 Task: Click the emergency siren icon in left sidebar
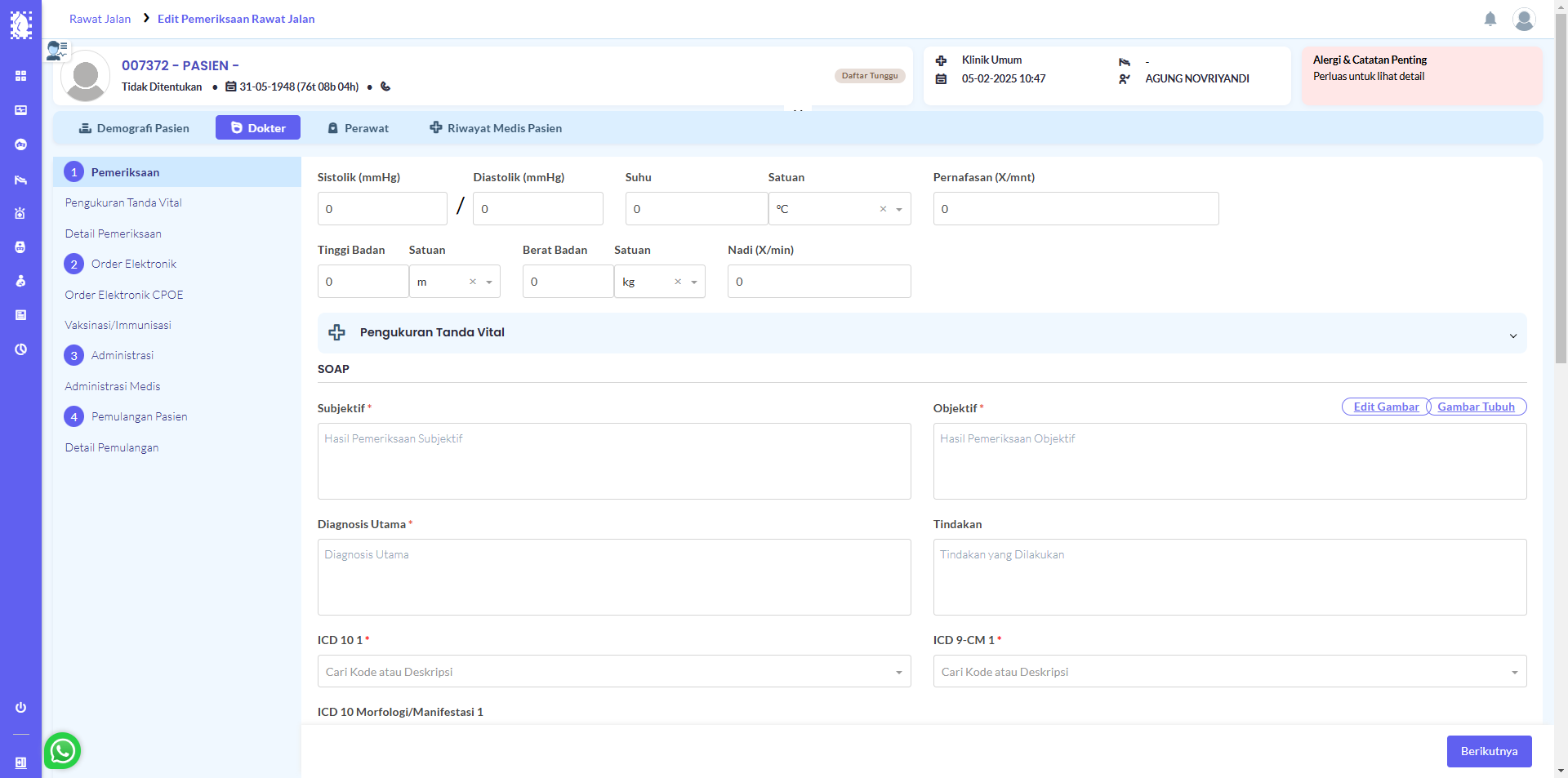click(x=20, y=213)
